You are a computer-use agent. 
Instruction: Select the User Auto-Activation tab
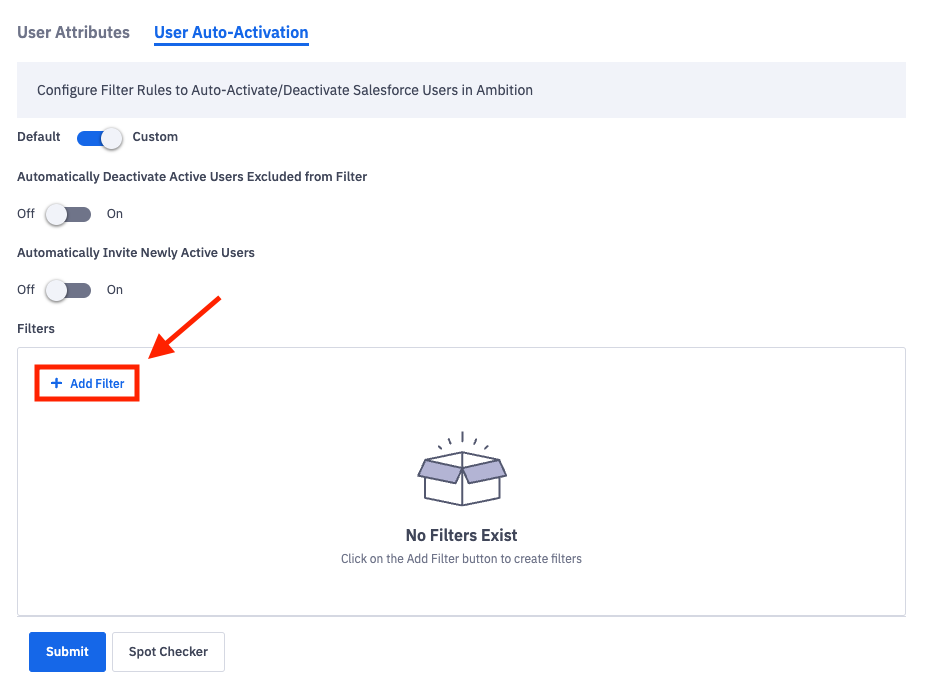click(x=231, y=32)
